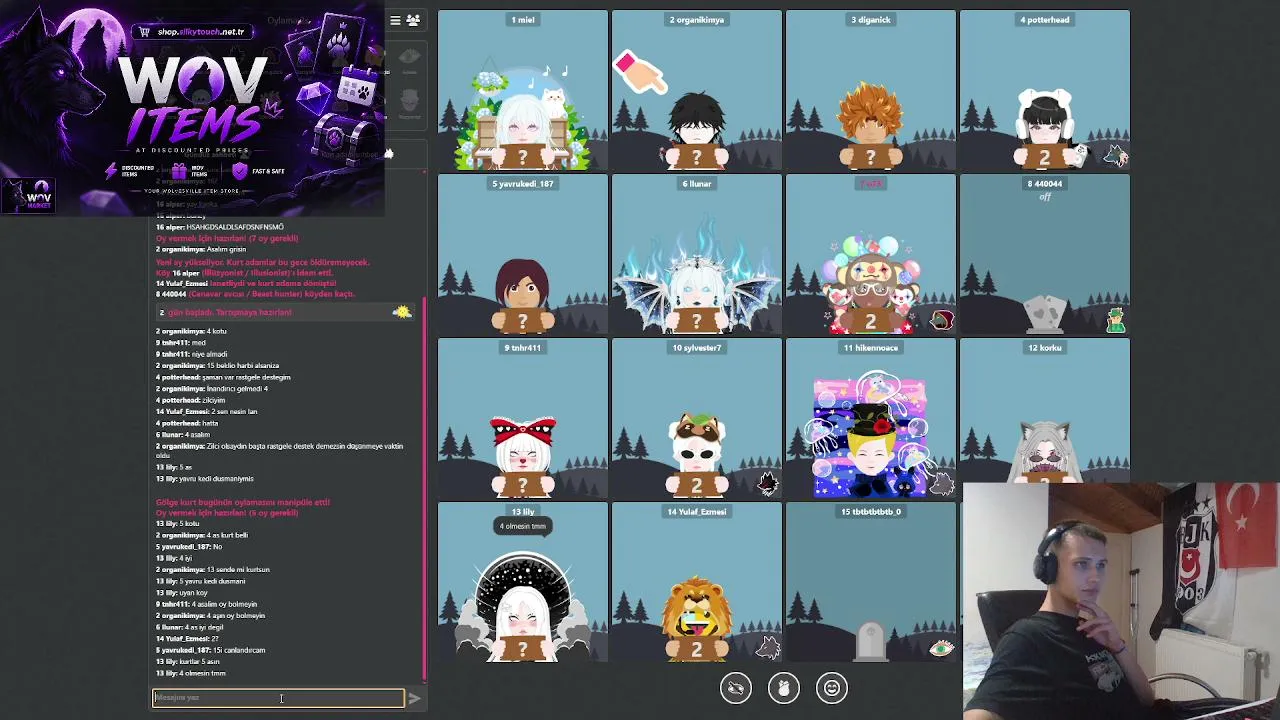The image size is (1280, 720).
Task: Click chat line "lily: uyan koy"
Action: click(182, 593)
